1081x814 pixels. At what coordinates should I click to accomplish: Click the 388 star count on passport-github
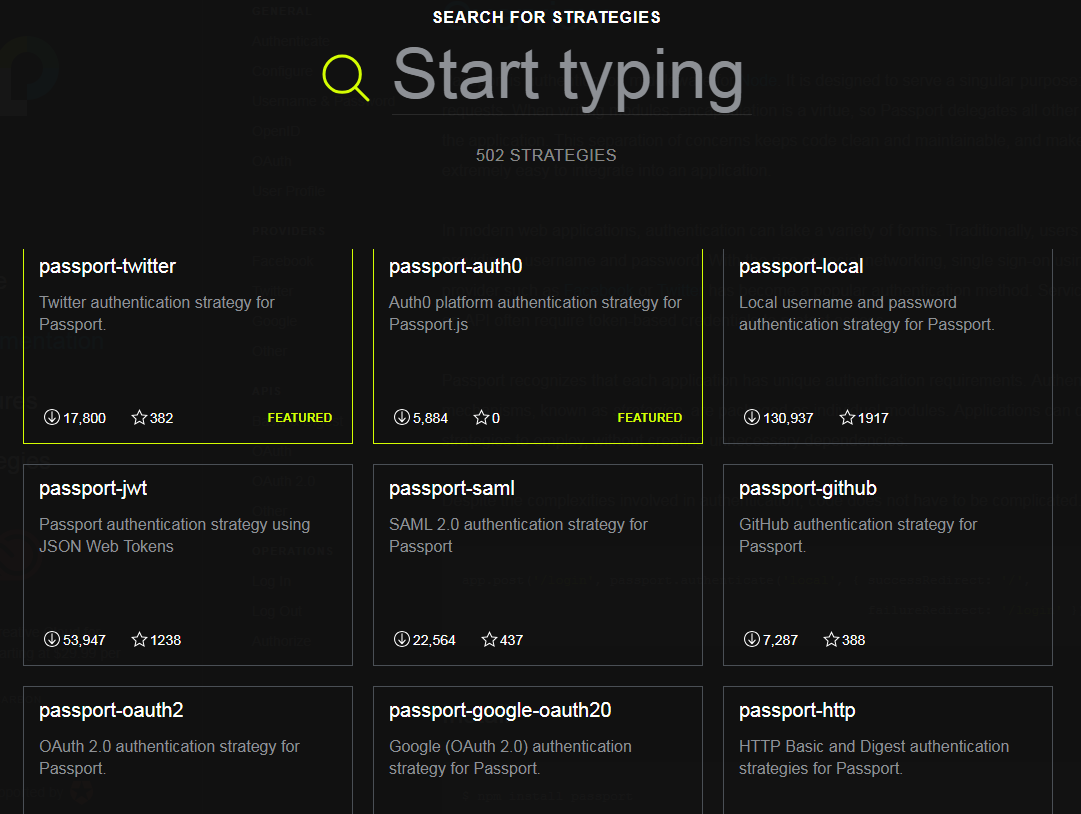[x=853, y=640]
